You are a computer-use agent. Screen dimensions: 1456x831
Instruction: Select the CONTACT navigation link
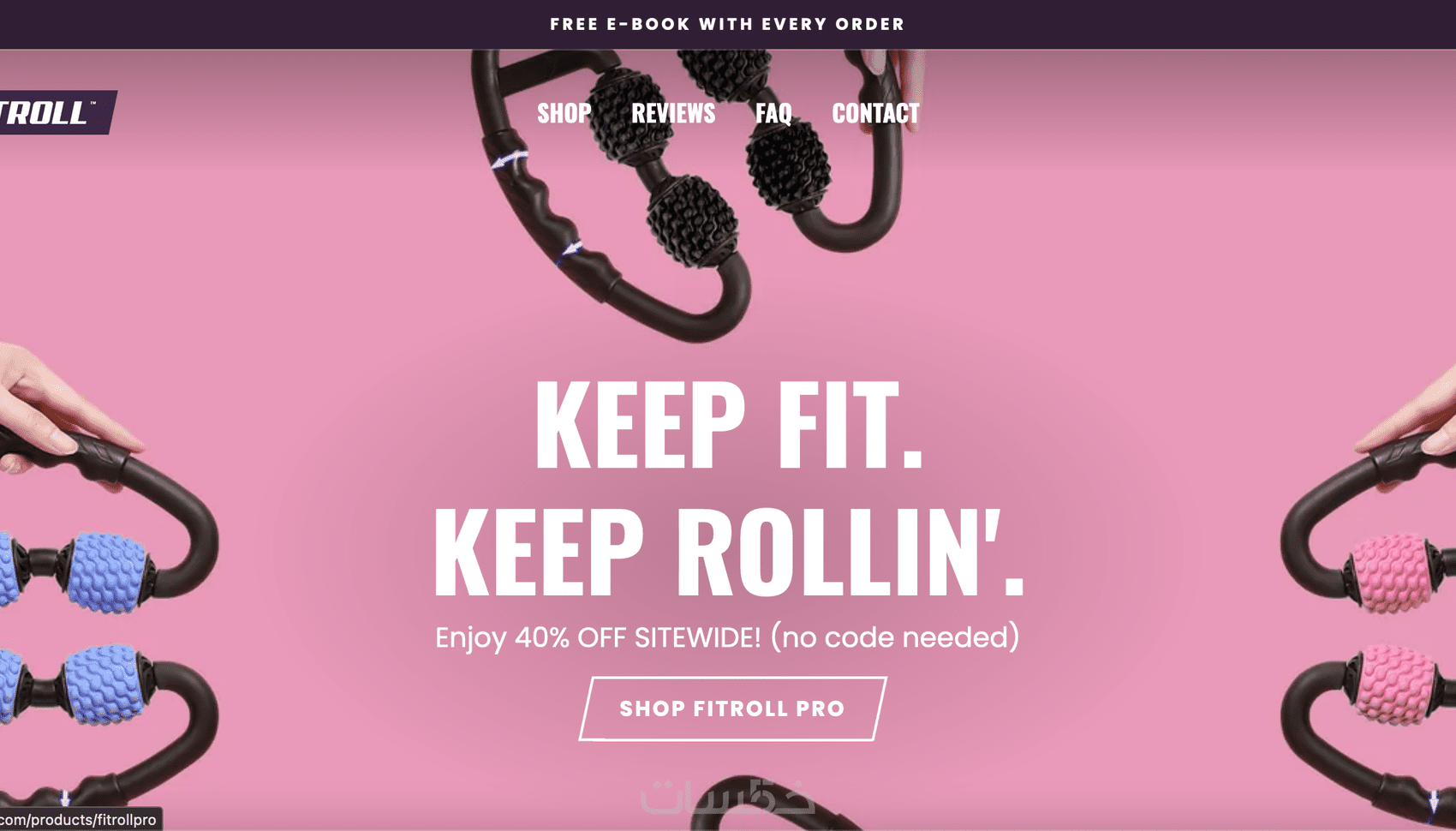pos(875,113)
